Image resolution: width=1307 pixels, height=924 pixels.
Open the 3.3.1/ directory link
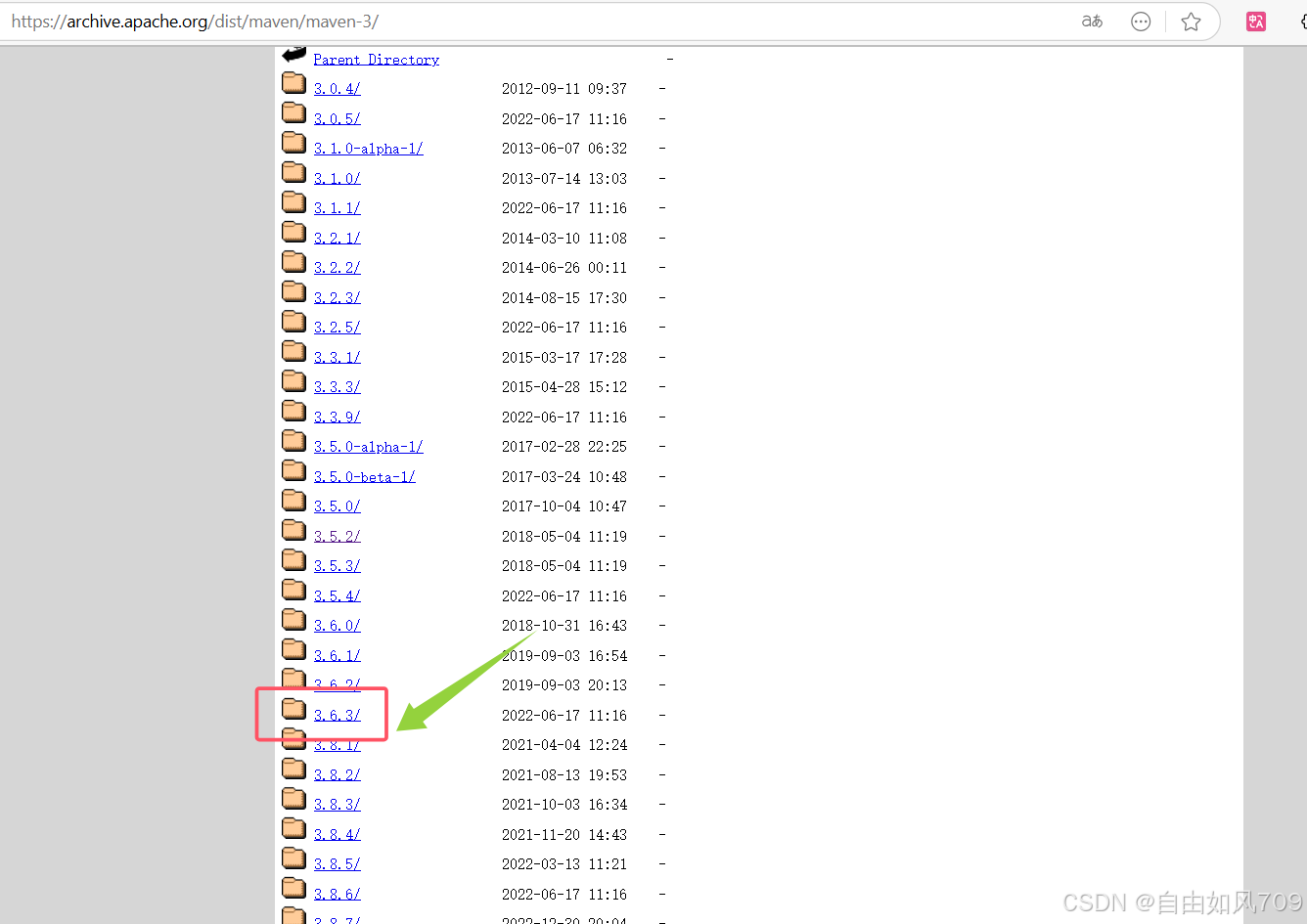(338, 358)
